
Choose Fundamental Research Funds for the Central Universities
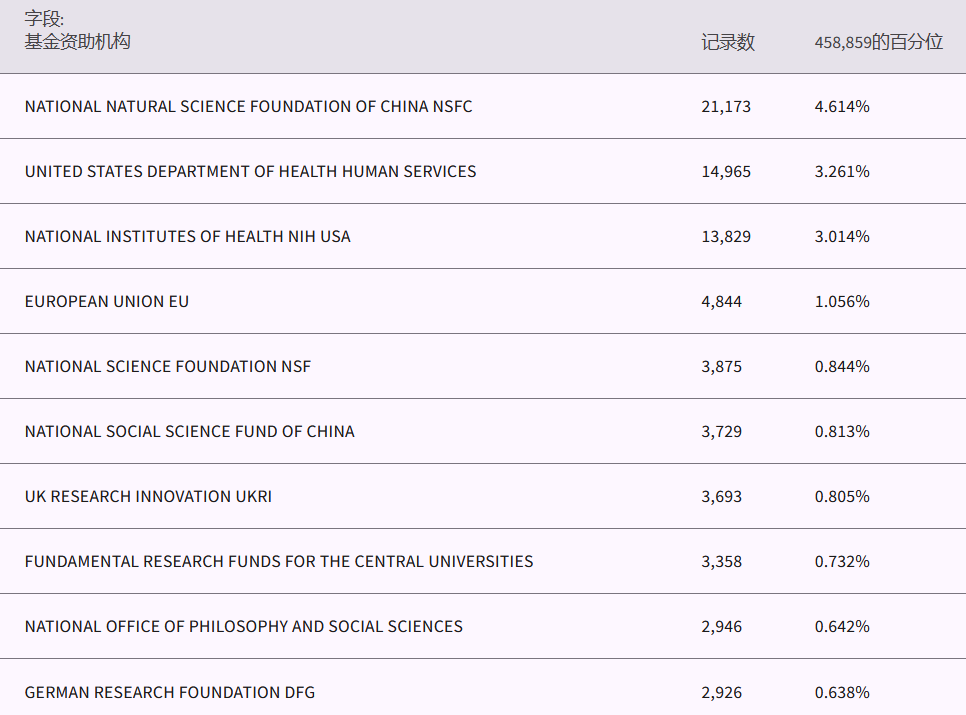pos(278,561)
